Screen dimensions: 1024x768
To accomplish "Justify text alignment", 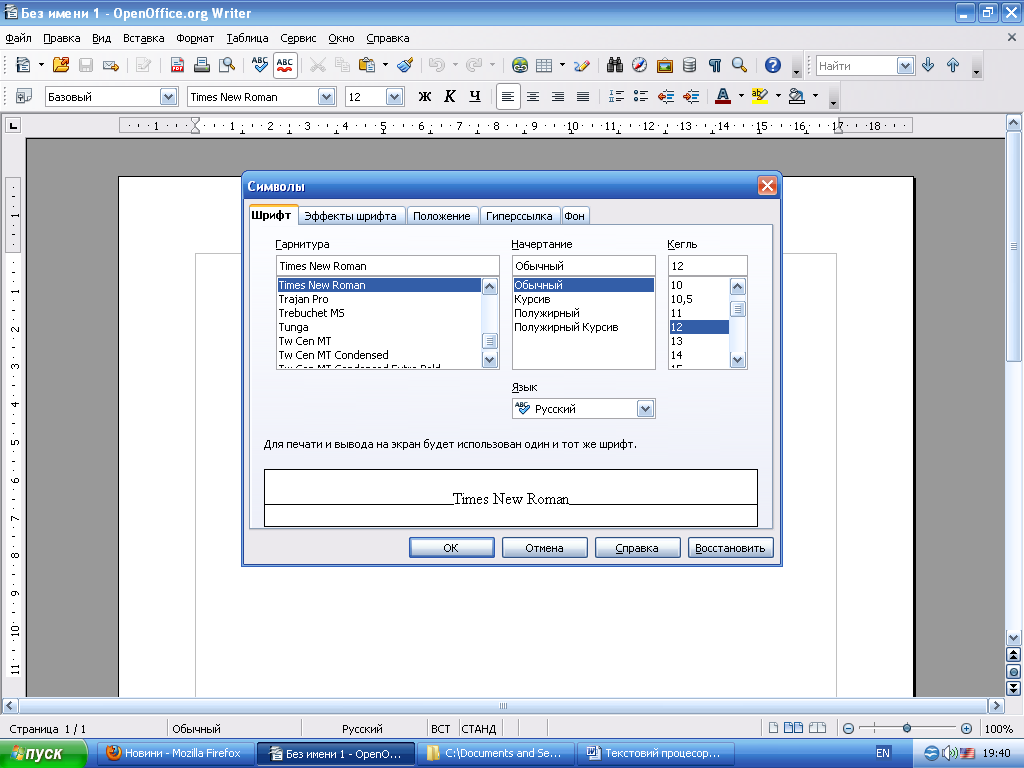I will pos(583,97).
